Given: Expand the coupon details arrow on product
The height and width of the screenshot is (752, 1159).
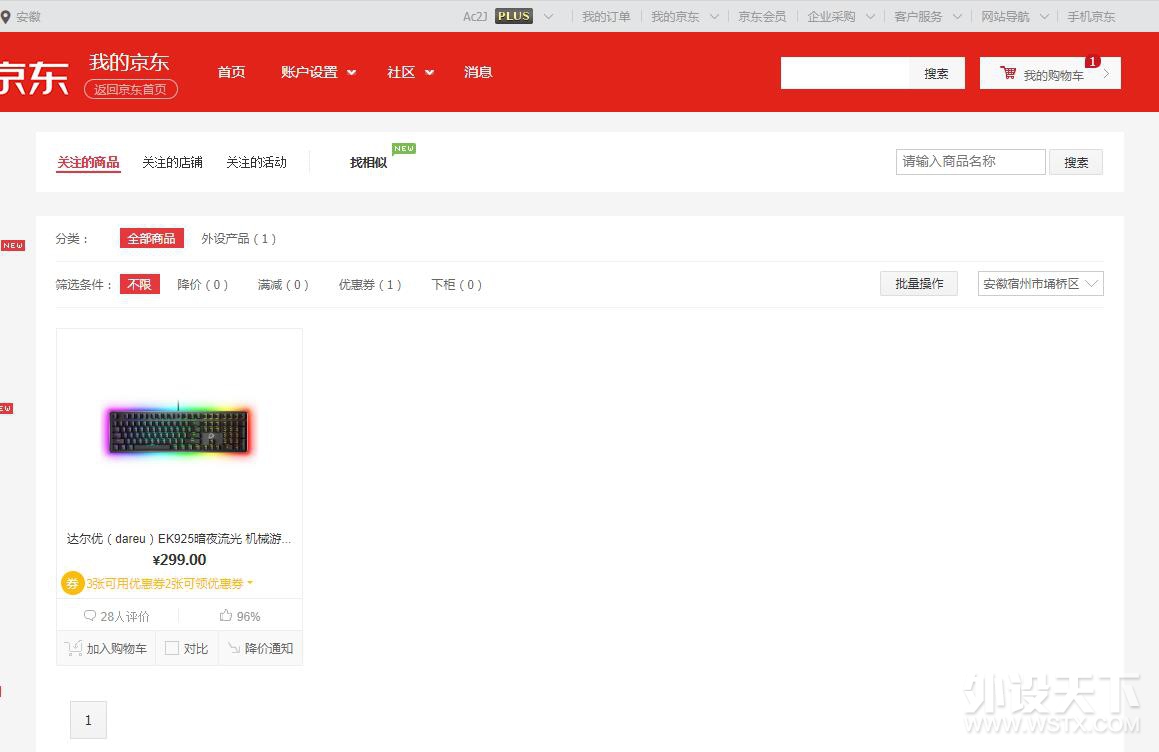Looking at the screenshot, I should click(x=250, y=583).
